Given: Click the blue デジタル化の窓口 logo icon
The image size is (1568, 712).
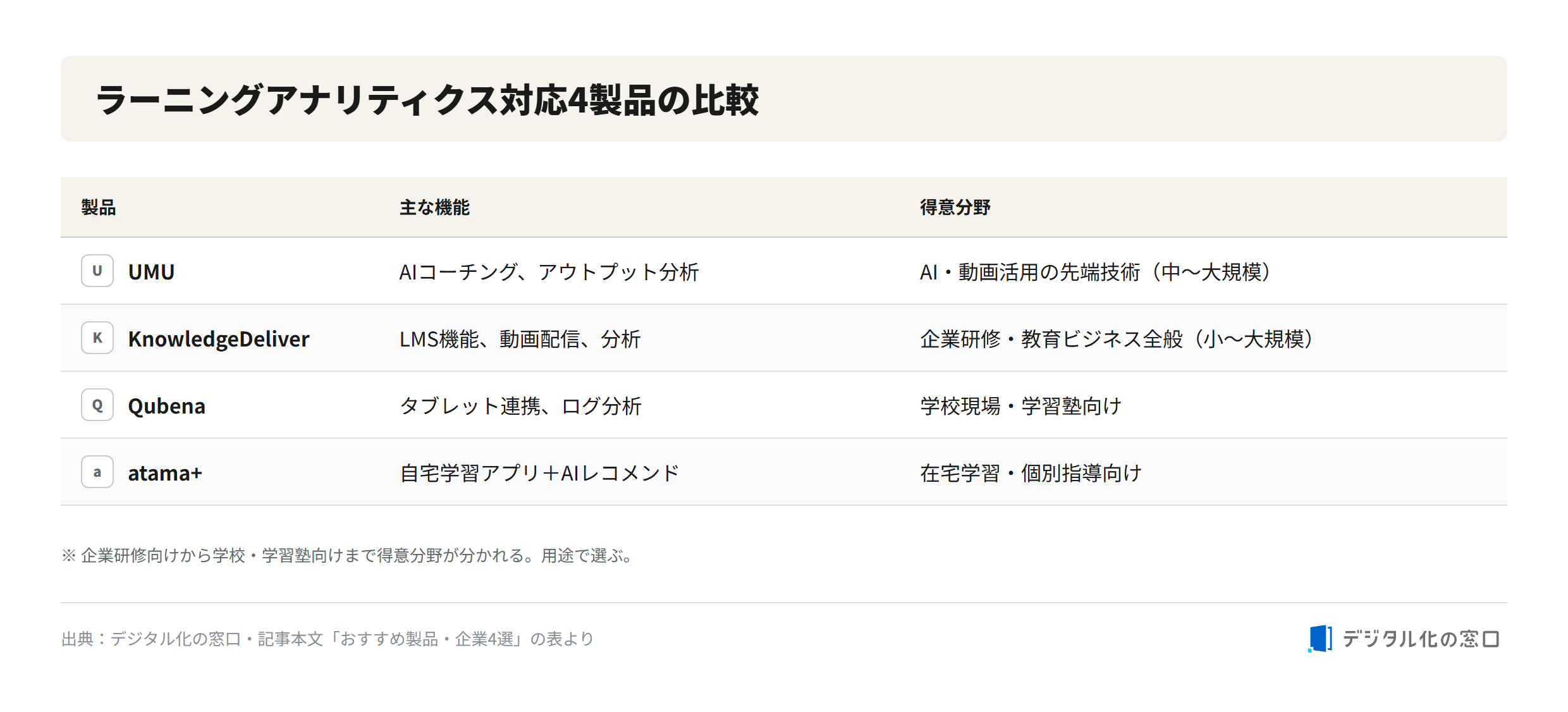Looking at the screenshot, I should point(1320,639).
